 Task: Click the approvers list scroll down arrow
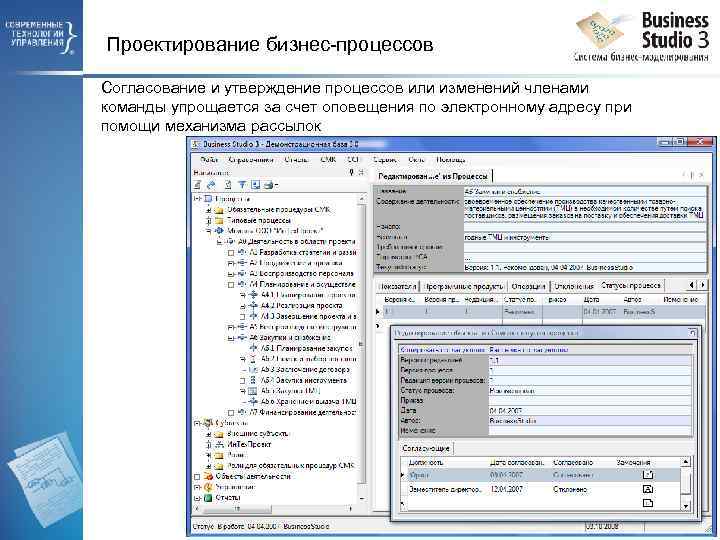685,506
